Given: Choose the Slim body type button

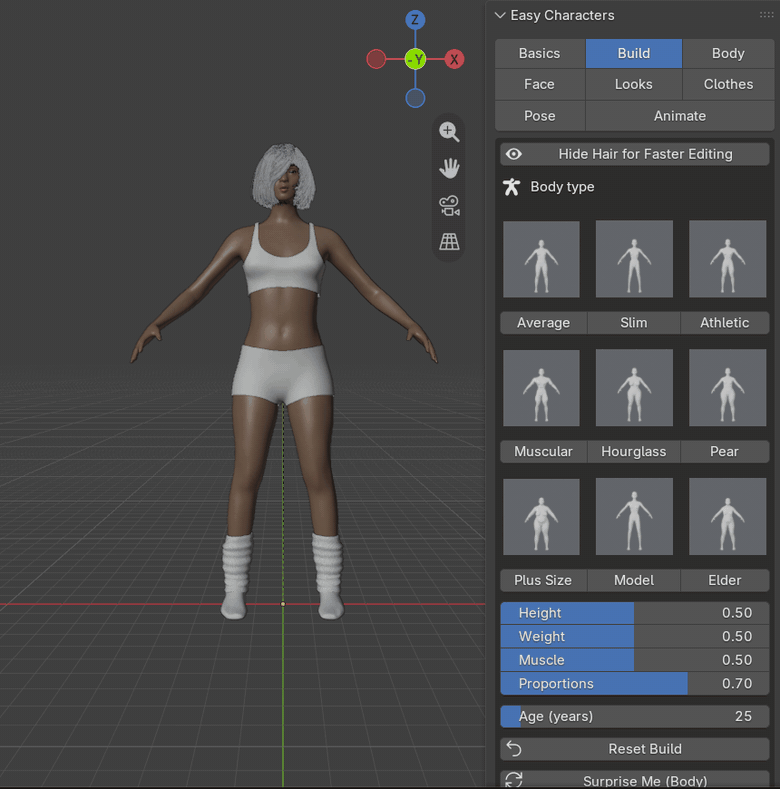Looking at the screenshot, I should [x=634, y=323].
